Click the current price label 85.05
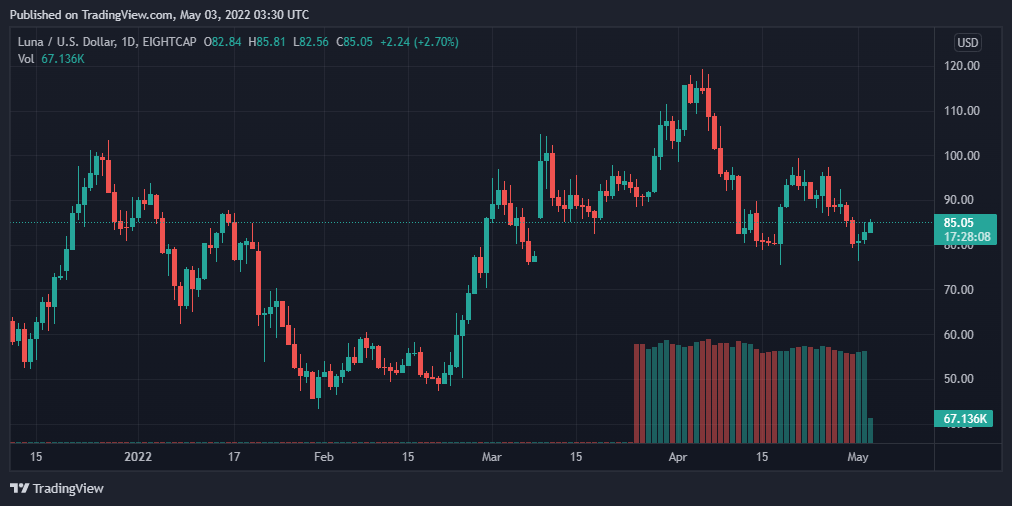Viewport: 1012px width, 506px height. point(958,223)
